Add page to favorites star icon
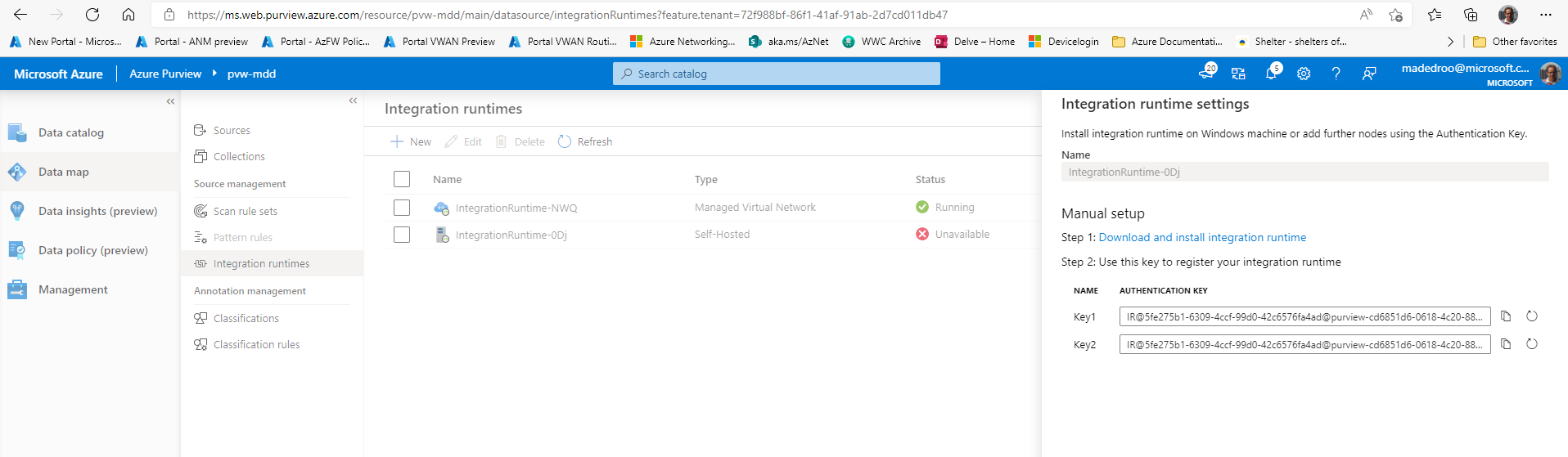This screenshot has width=1568, height=457. 1395,15
